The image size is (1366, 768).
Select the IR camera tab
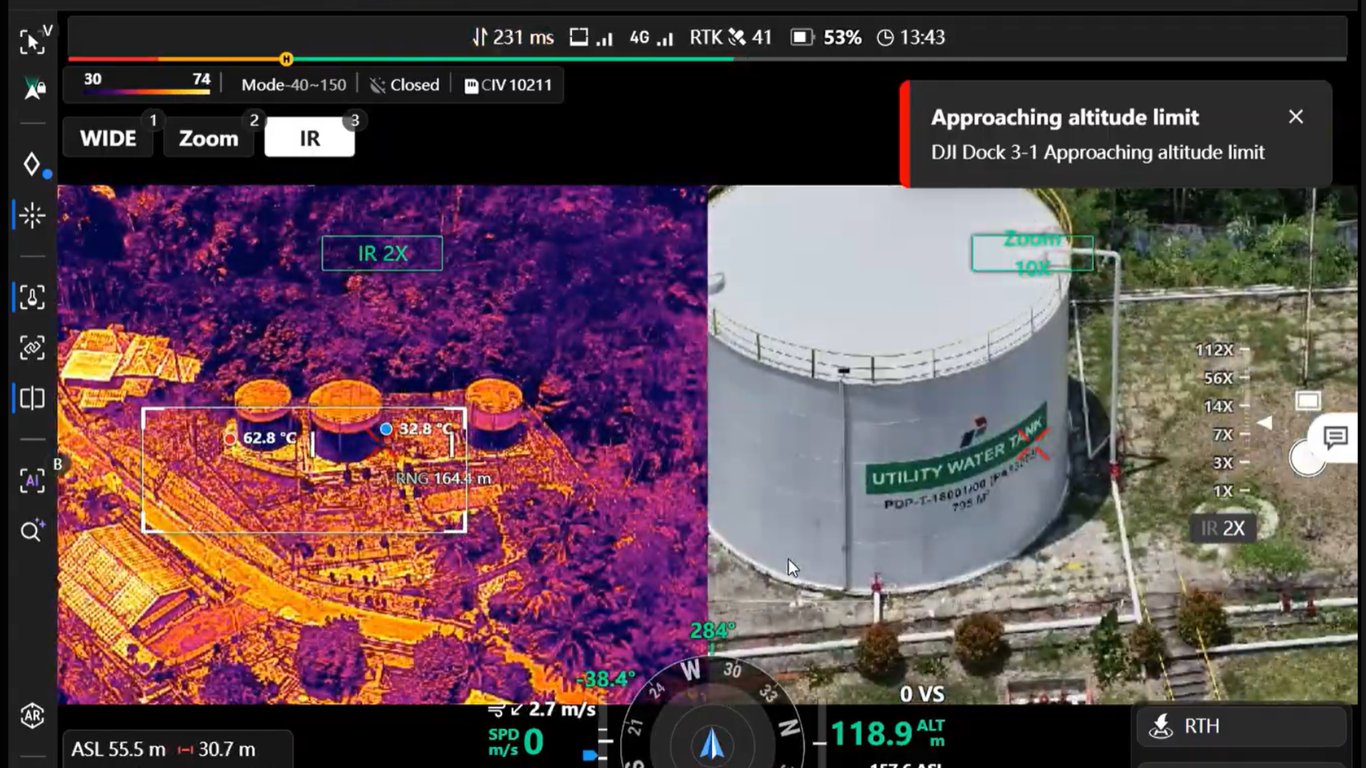tap(309, 138)
